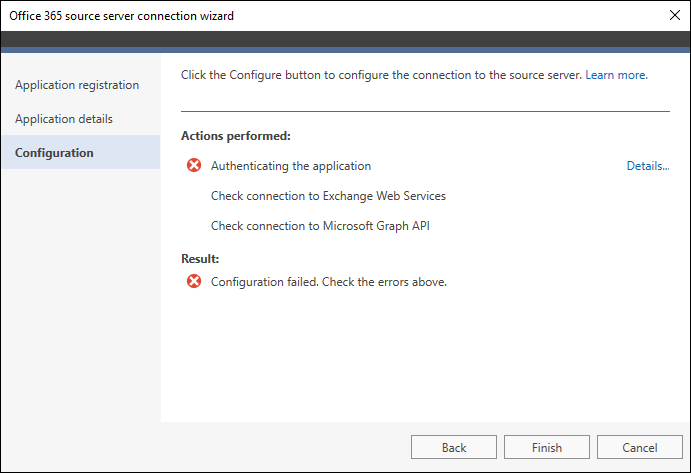
Task: Click the red error icon next to Configuration failed
Action: [194, 281]
